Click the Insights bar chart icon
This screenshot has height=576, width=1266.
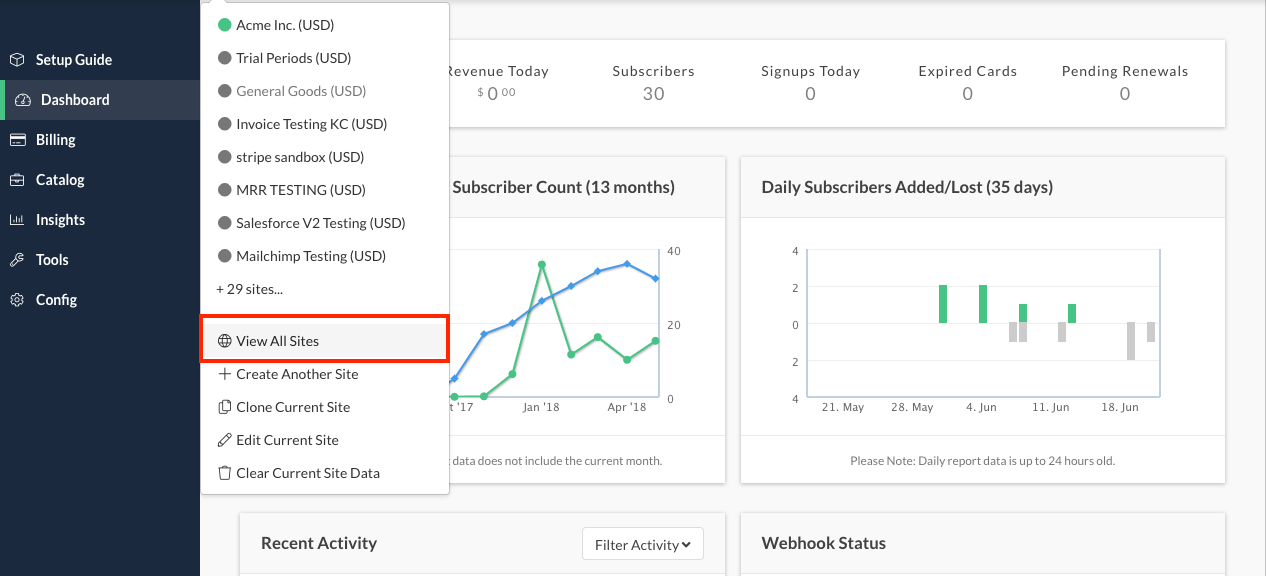[17, 220]
